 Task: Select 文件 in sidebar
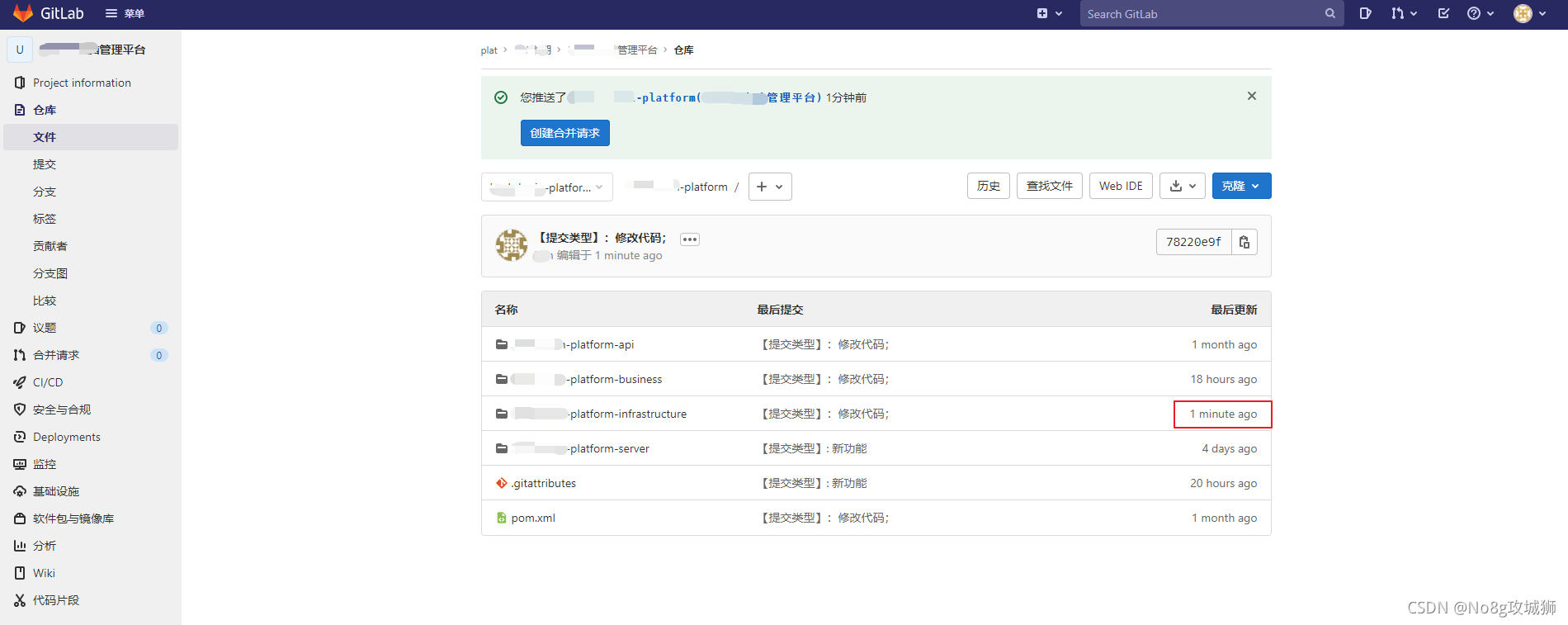click(91, 137)
